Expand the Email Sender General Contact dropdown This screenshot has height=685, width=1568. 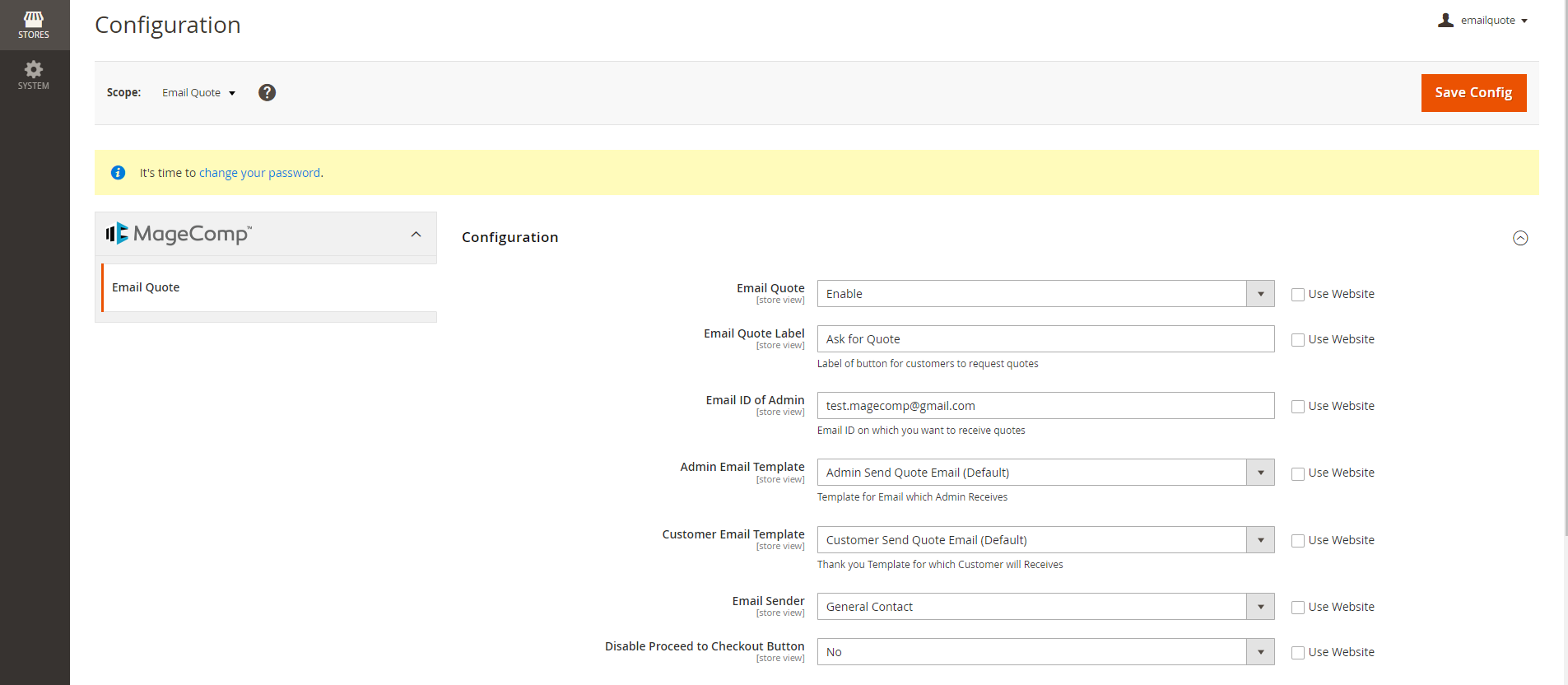[1045, 607]
